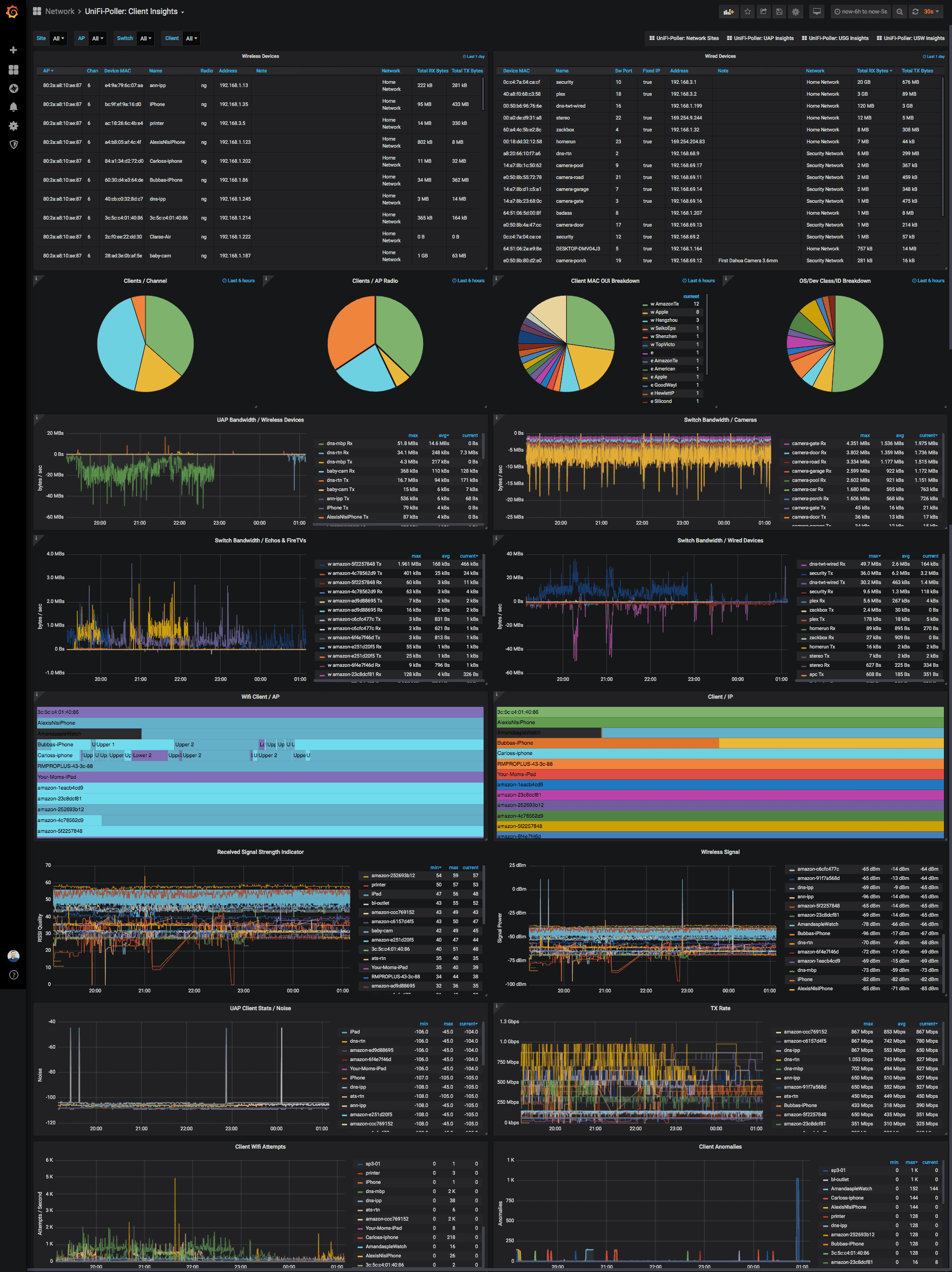Open the Site variable All dropdown
Image resolution: width=952 pixels, height=1272 pixels.
click(58, 38)
